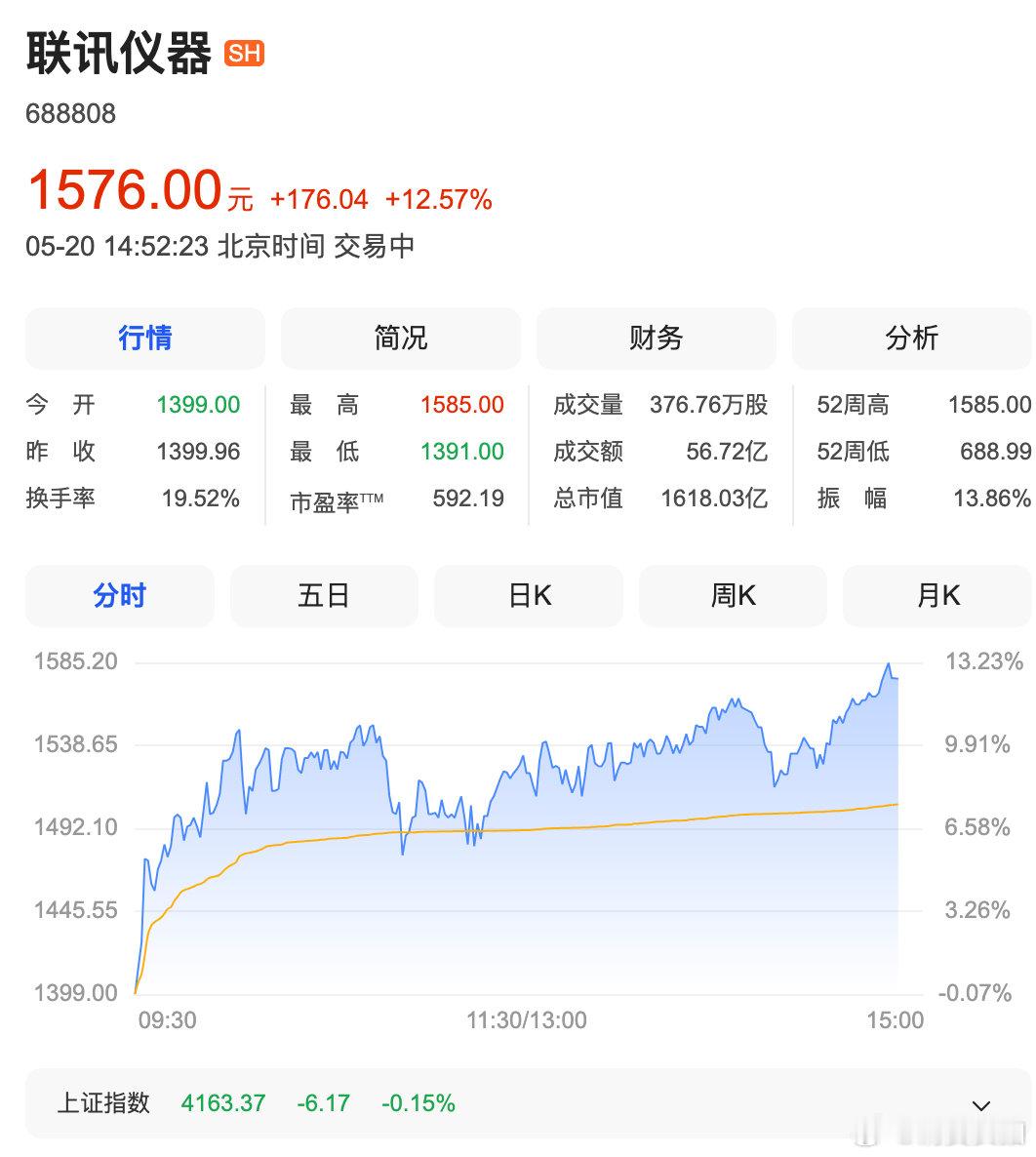Viewport: 1036px width, 1157px height.
Task: Click the stock name 联讯仪器
Action: (x=119, y=53)
